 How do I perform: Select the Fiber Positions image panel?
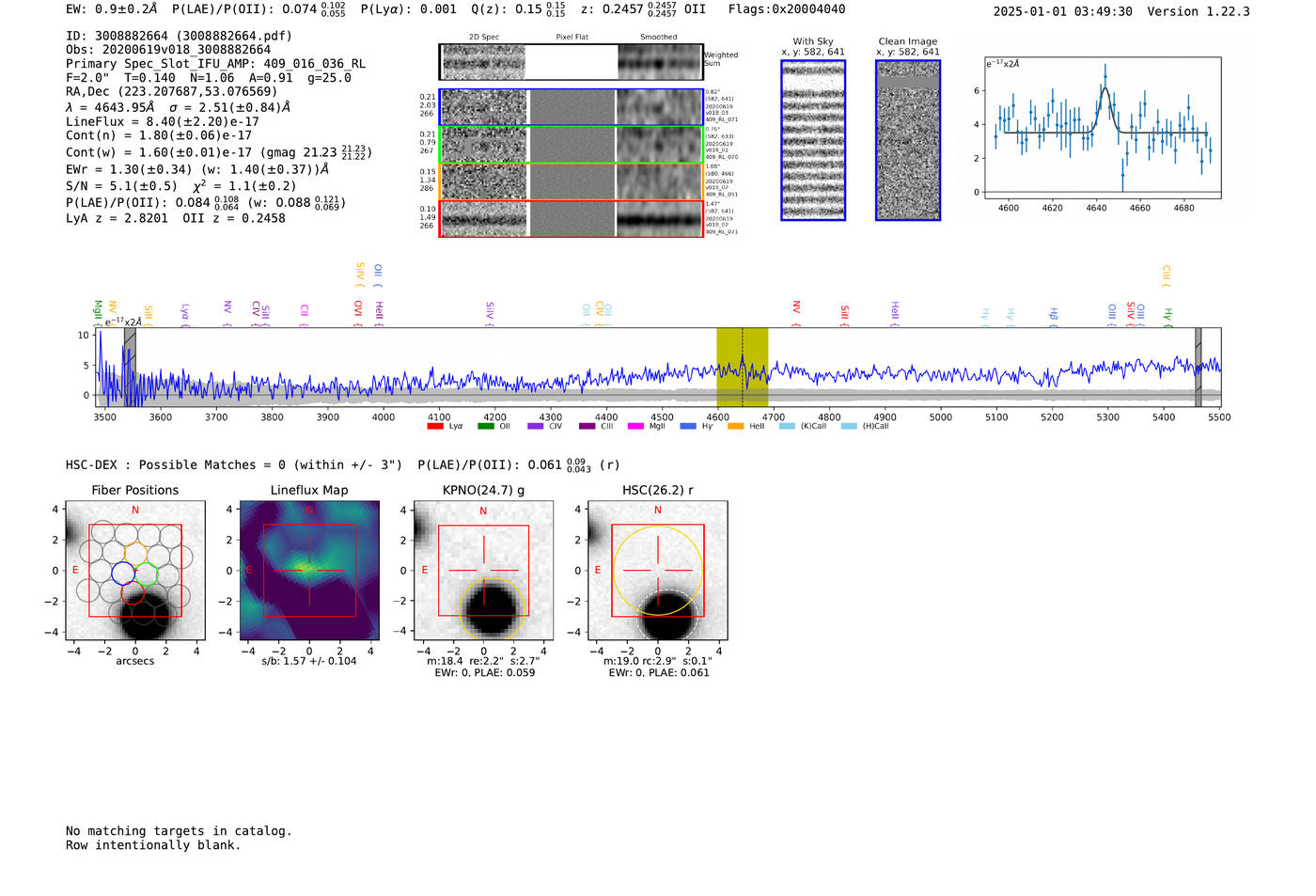pyautogui.click(x=135, y=571)
